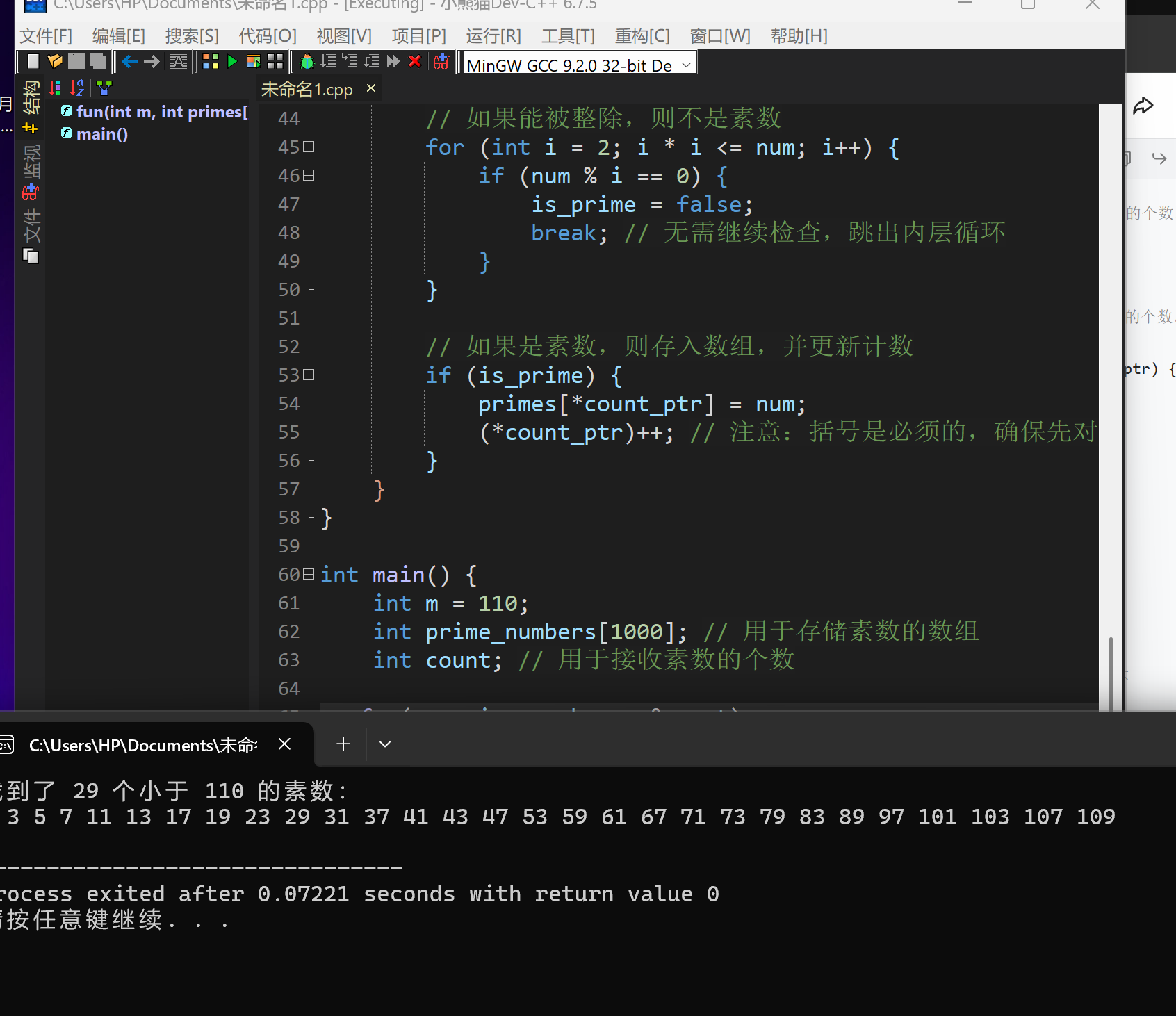Screen dimensions: 1176x1016
Task: Save the current file via toolbar
Action: pos(76,62)
